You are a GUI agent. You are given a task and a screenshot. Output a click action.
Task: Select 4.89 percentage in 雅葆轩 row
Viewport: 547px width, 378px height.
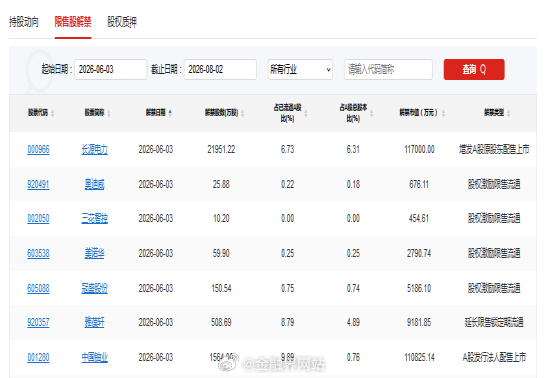[353, 323]
